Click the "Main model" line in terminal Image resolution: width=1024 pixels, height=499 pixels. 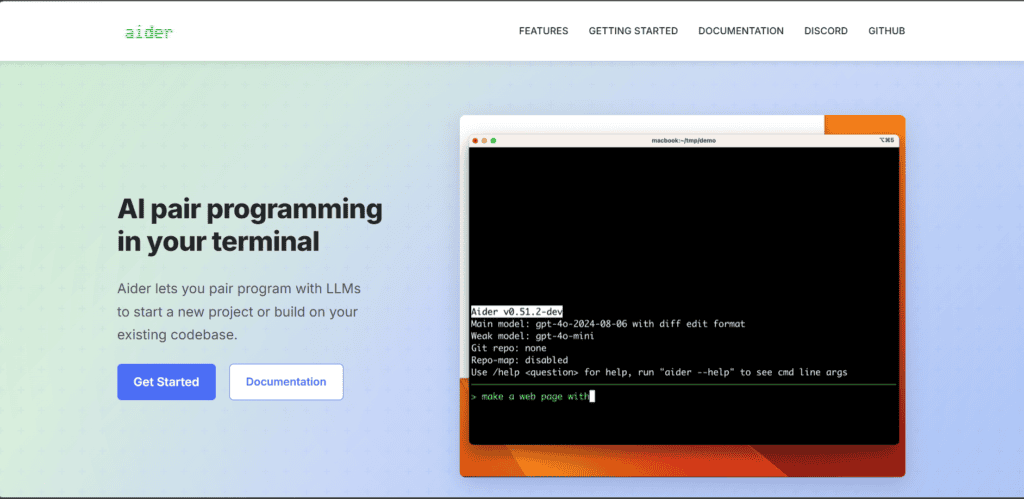point(607,324)
